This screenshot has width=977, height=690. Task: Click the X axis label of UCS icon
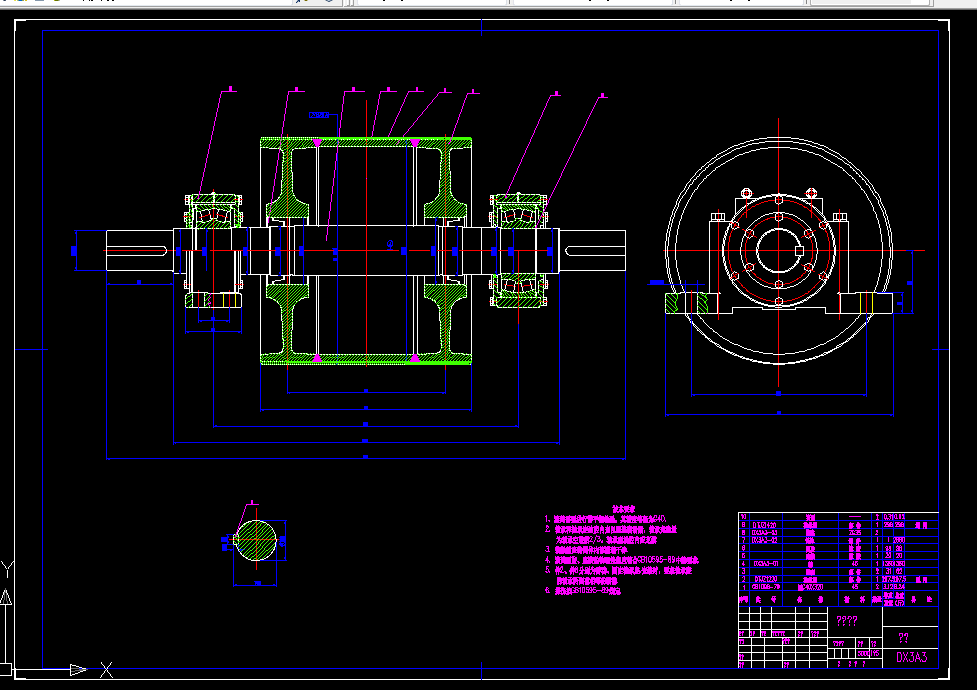tap(107, 670)
